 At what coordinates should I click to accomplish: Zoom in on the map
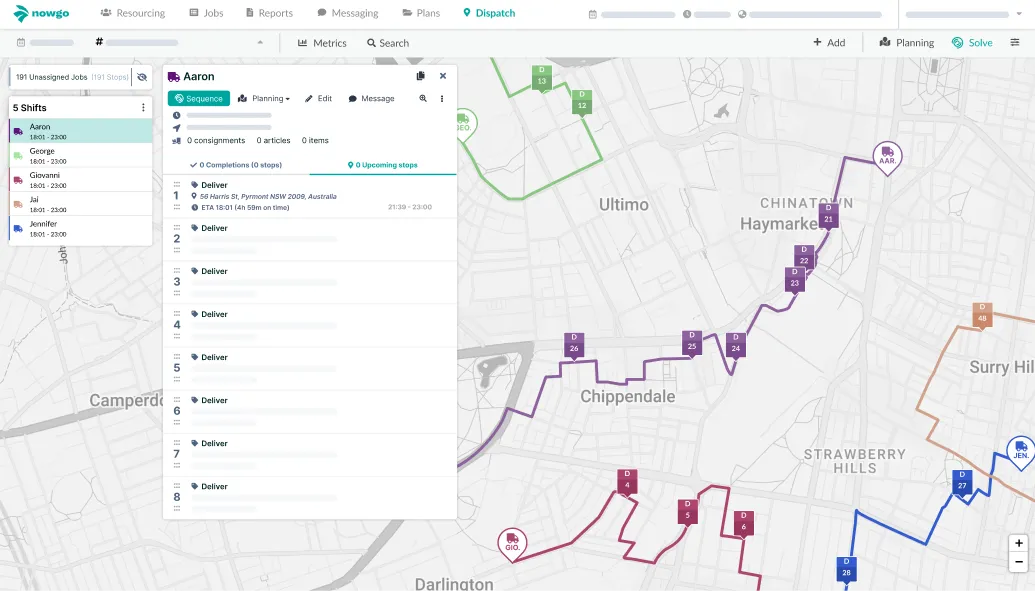1019,543
